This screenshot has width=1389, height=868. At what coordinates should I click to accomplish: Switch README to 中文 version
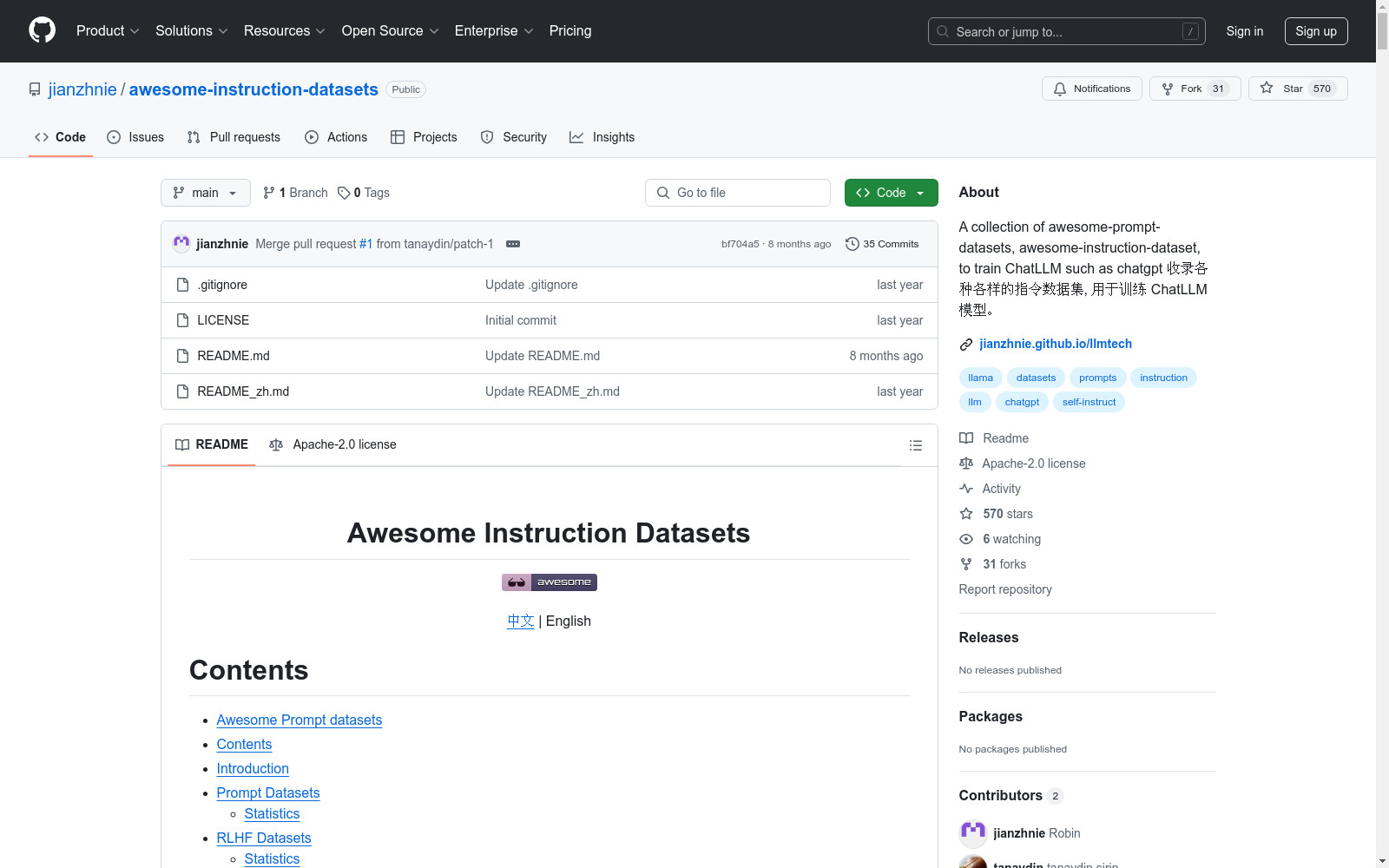tap(521, 621)
